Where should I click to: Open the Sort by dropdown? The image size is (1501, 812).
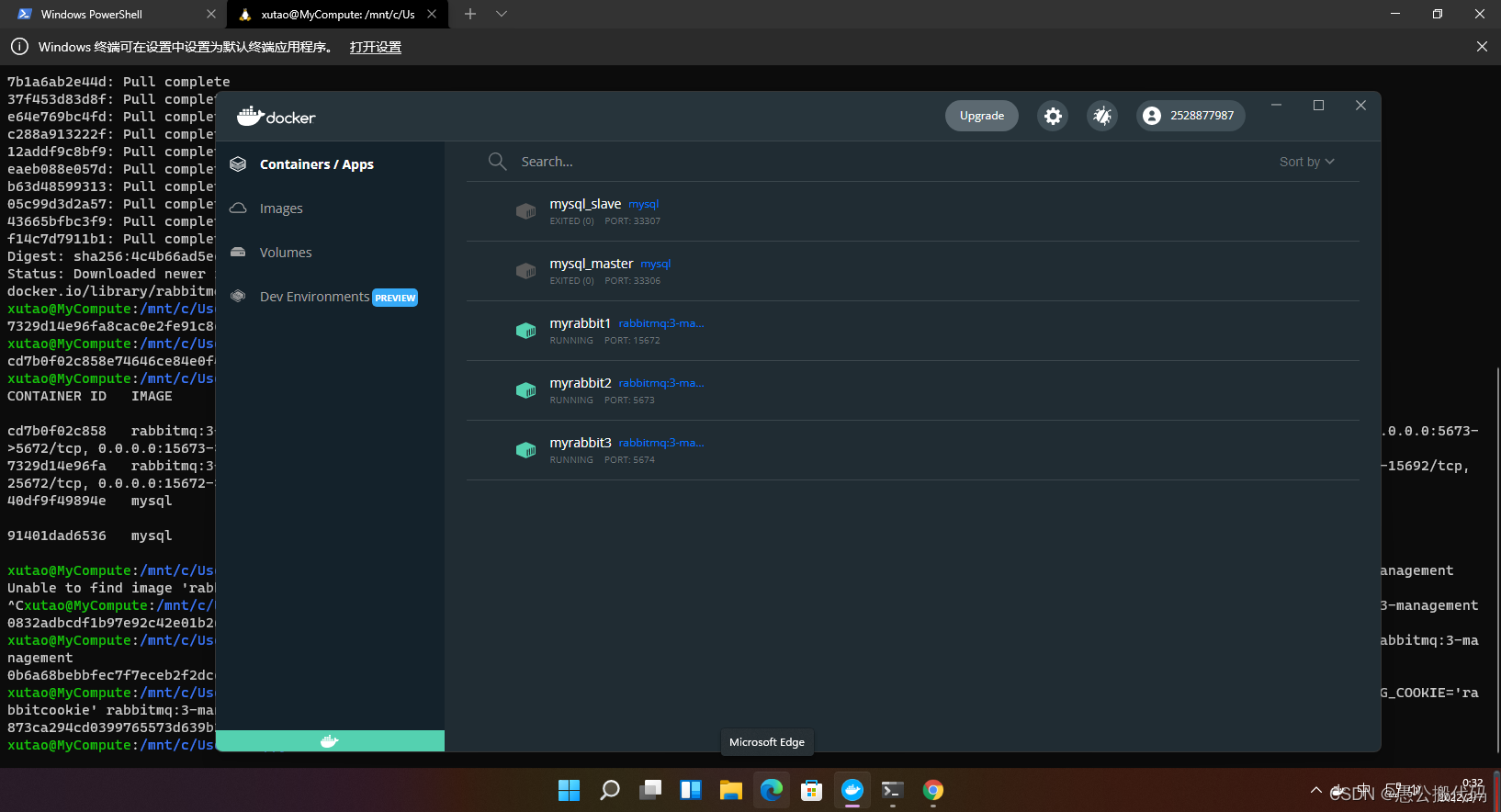[x=1306, y=162]
